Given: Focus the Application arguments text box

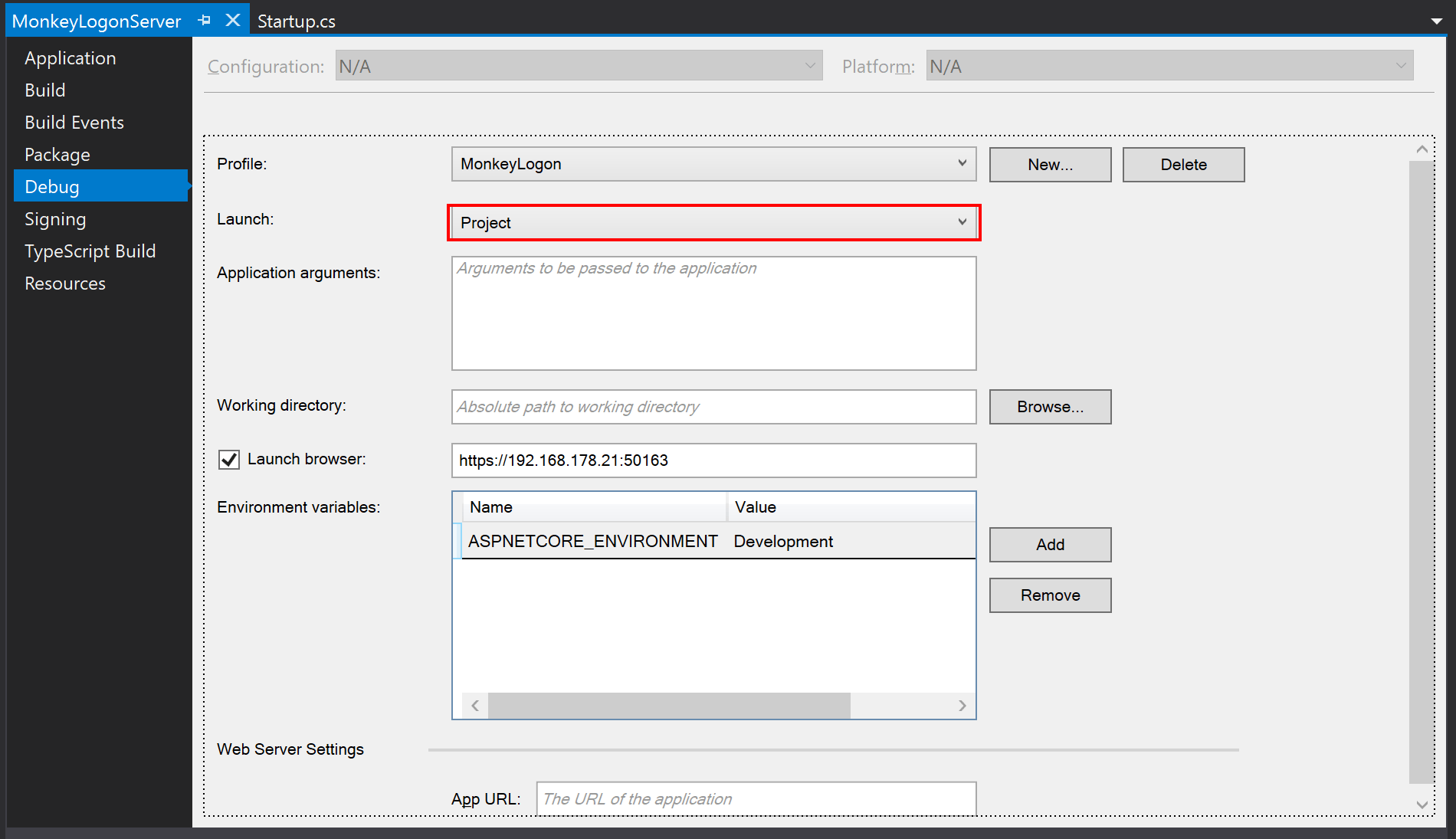Looking at the screenshot, I should point(713,313).
